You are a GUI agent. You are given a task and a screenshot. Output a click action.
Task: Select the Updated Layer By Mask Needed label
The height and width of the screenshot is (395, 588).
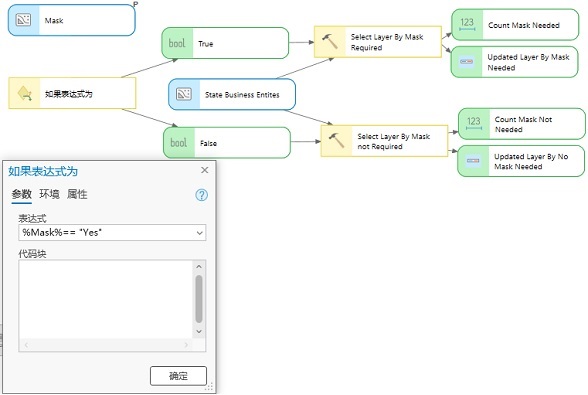(x=528, y=62)
